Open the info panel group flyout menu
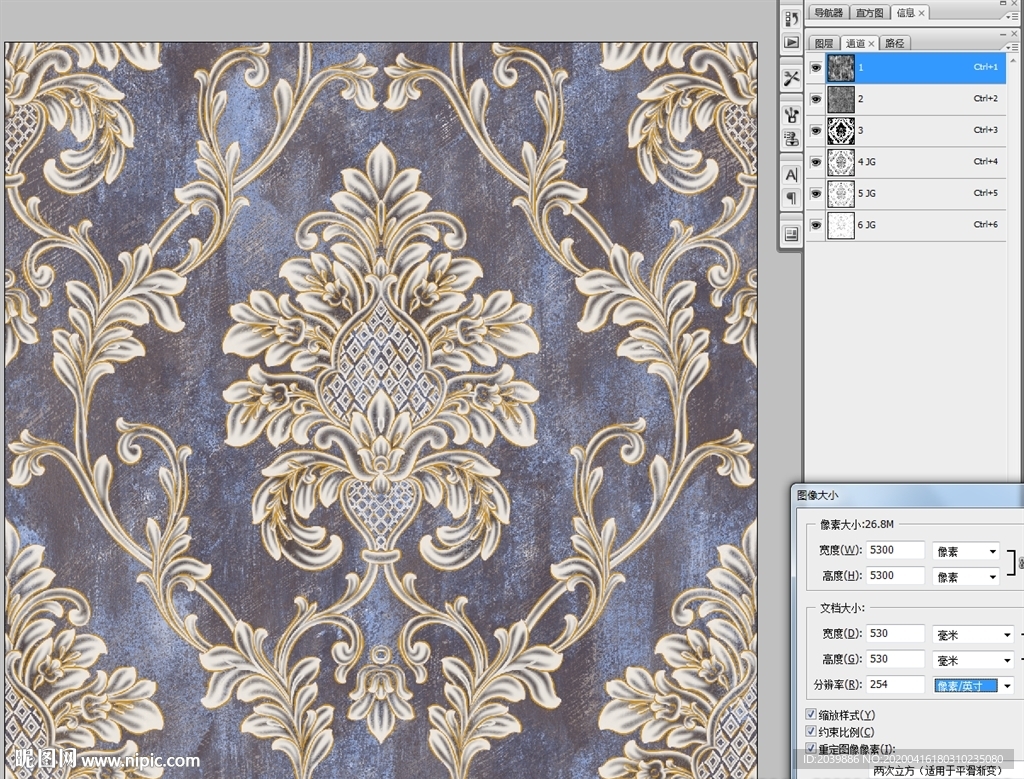Screen dimensions: 1024x779 tap(1014, 16)
